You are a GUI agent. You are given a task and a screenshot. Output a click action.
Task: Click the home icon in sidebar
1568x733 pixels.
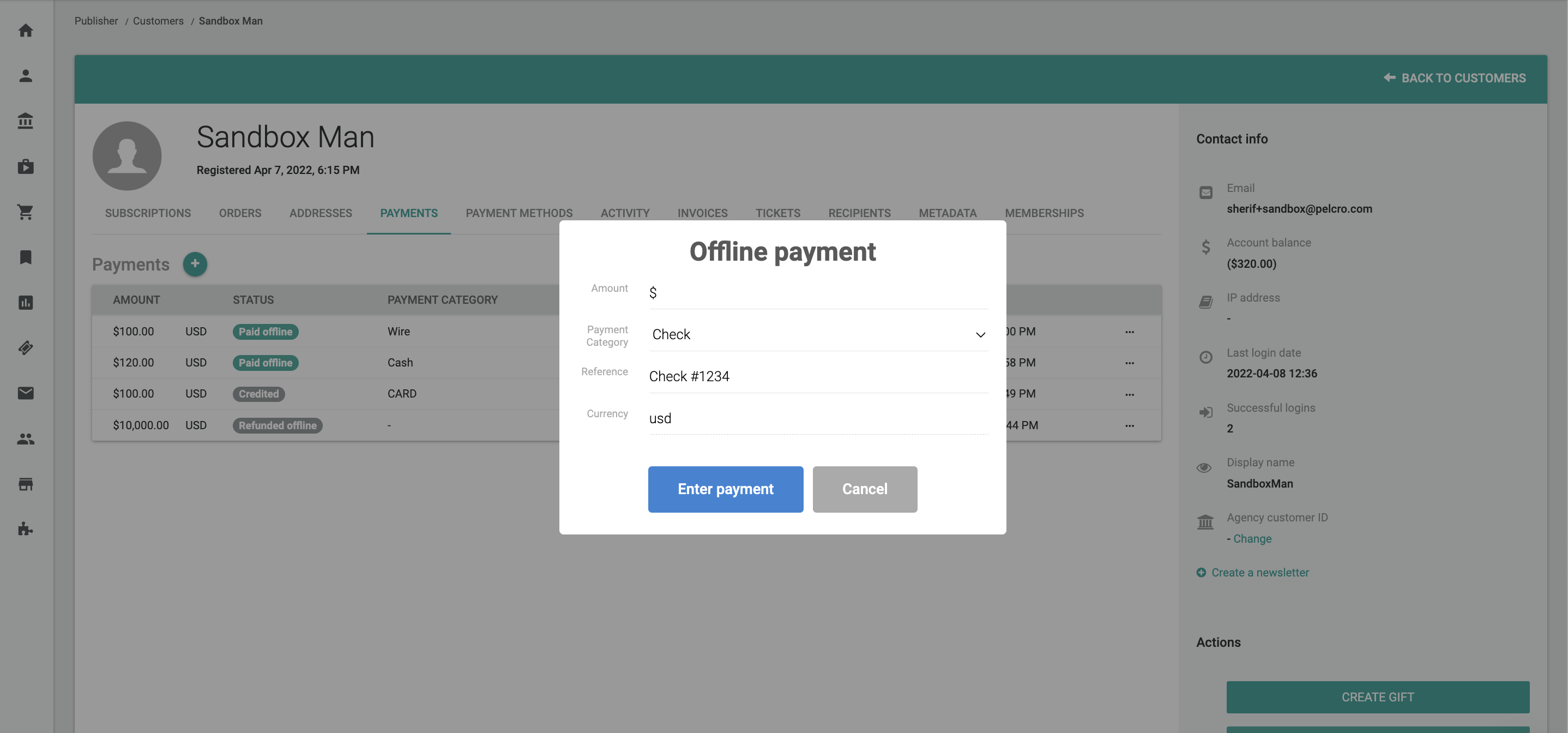point(26,31)
